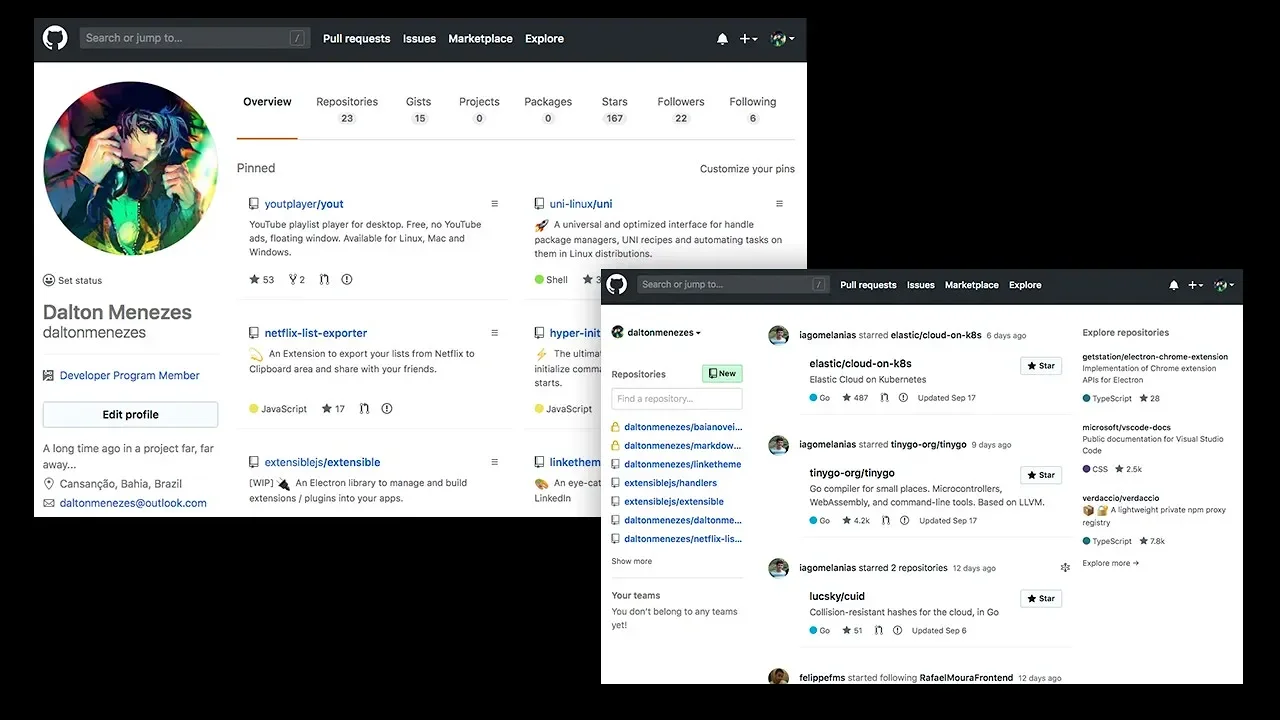Viewport: 1280px width, 720px height.
Task: Switch to the Packages tab
Action: (x=548, y=110)
